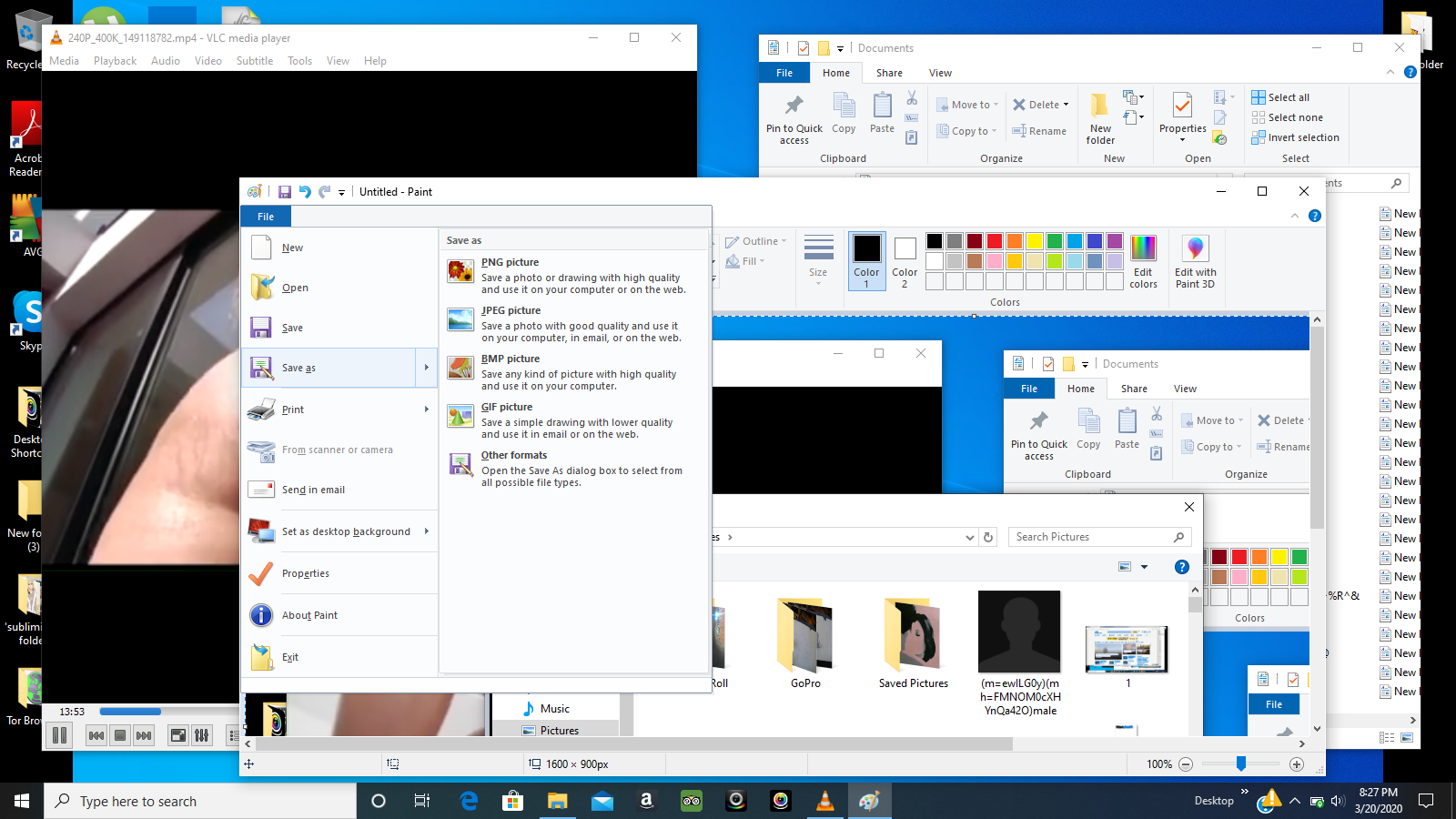Open VLC Playback menu
The image size is (1456, 819).
(115, 61)
